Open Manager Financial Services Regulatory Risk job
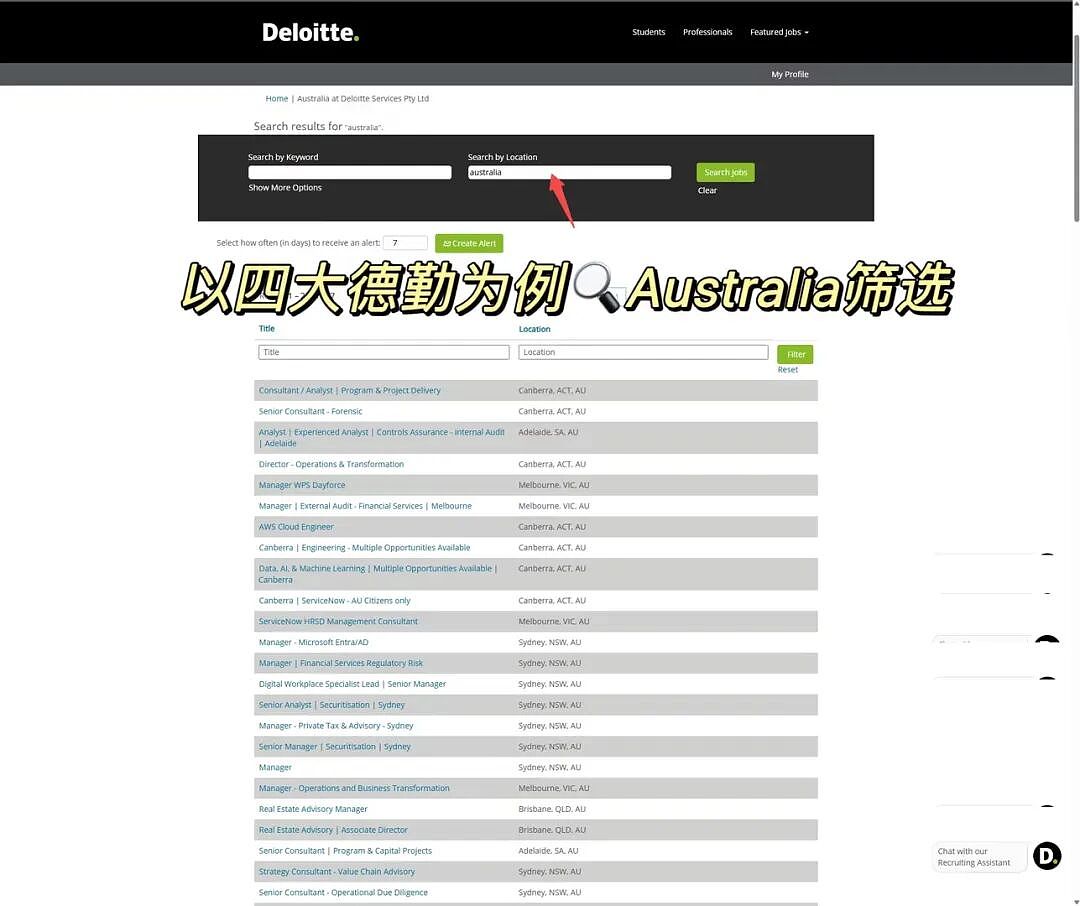This screenshot has height=906, width=1080. [340, 663]
